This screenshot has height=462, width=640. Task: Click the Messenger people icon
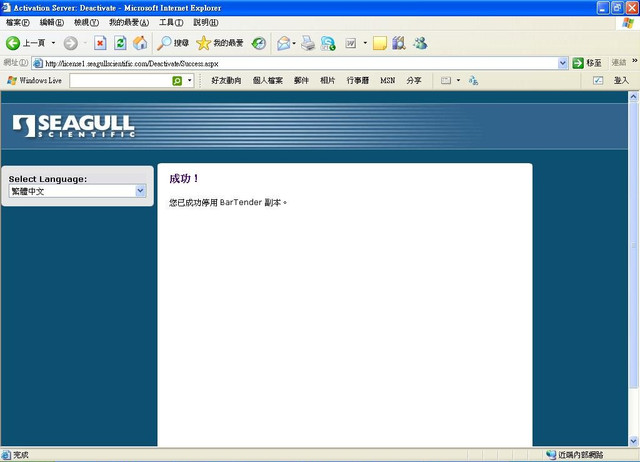click(420, 43)
